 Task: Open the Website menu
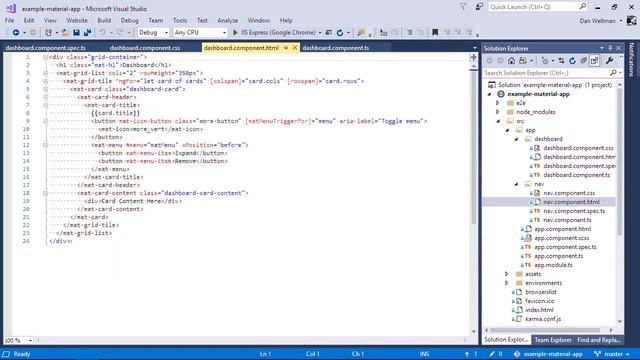point(77,20)
